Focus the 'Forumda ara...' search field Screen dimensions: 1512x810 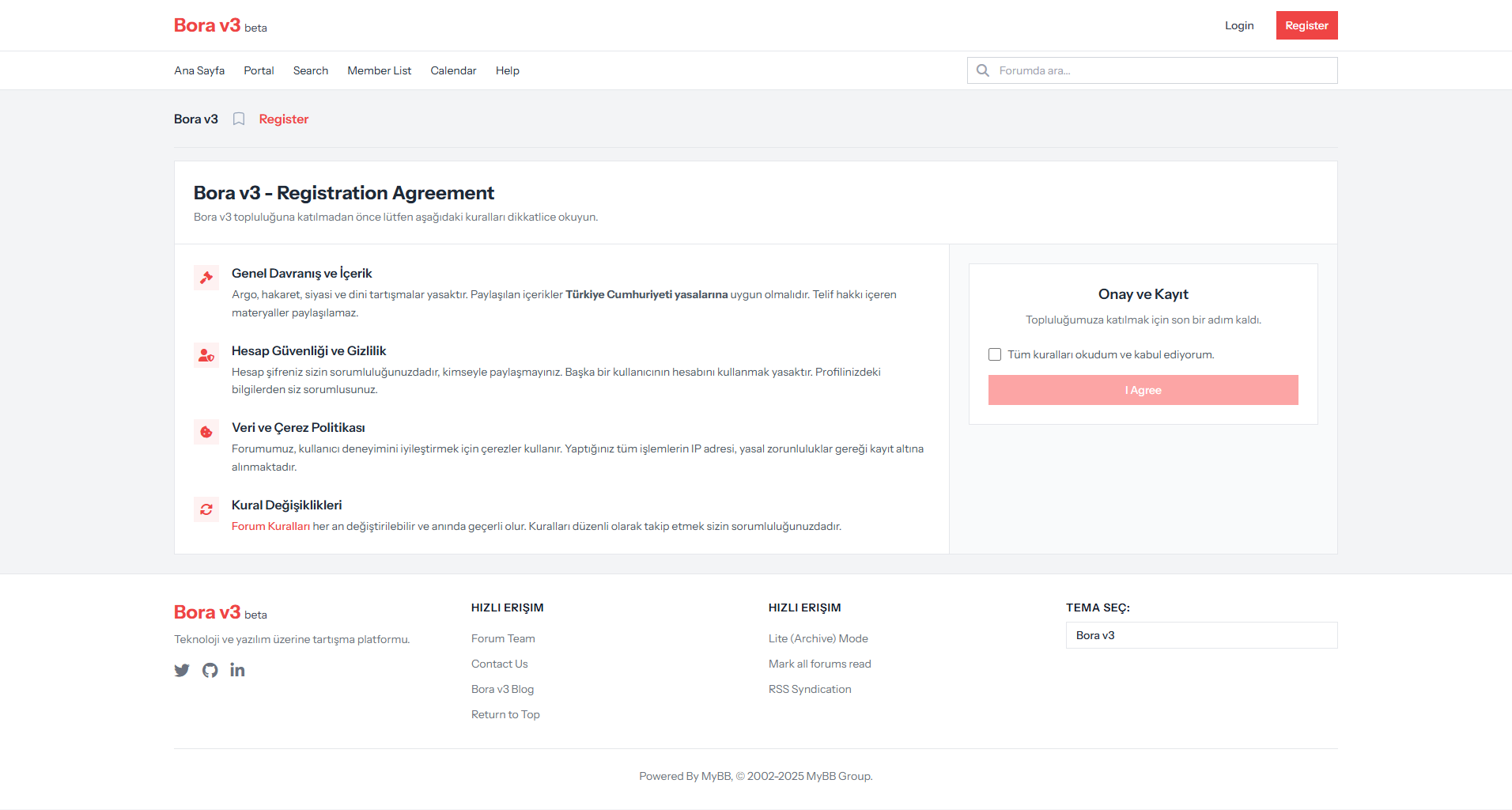coord(1152,70)
